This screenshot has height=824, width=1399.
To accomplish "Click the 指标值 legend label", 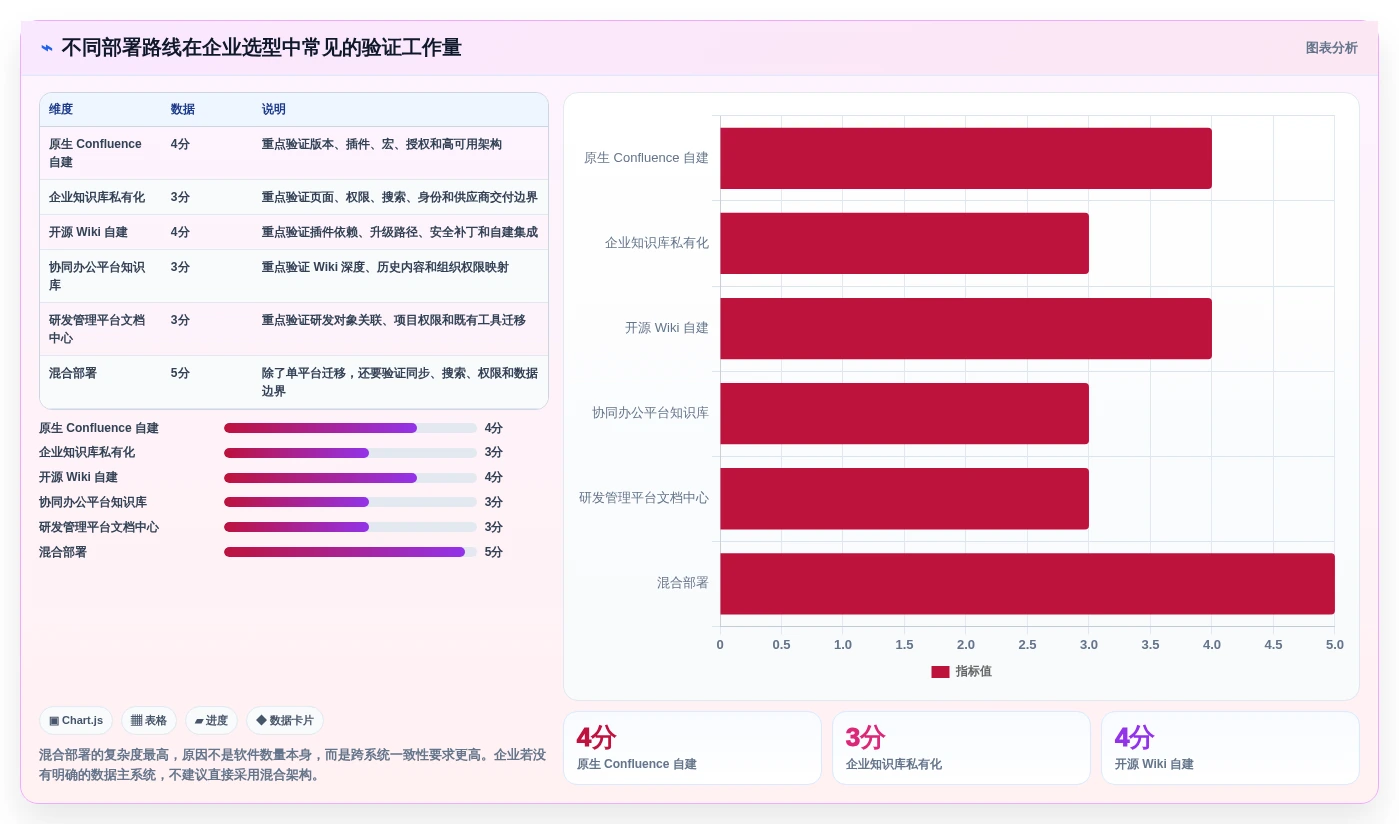I will pos(973,672).
